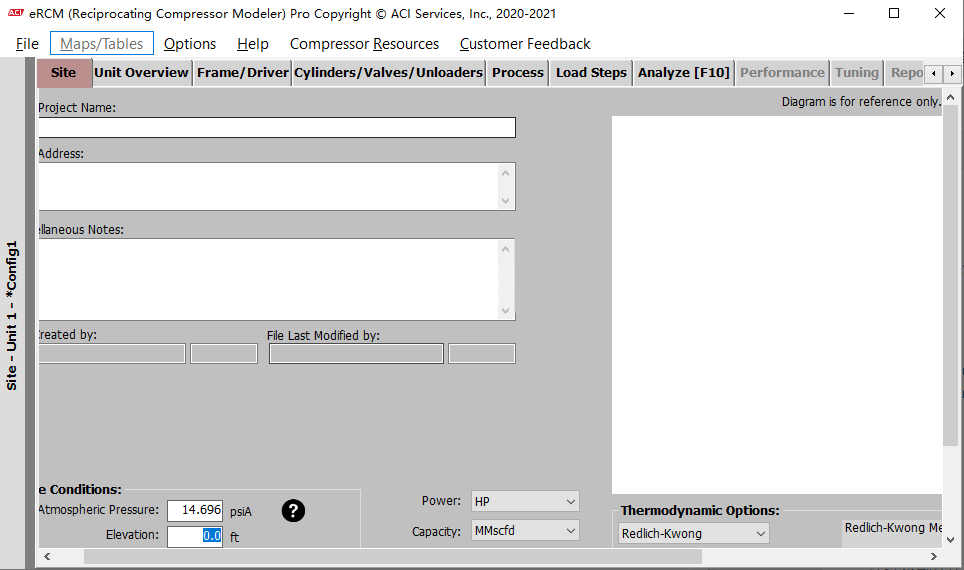The width and height of the screenshot is (964, 570).
Task: Close the eRCM window
Action: [940, 14]
